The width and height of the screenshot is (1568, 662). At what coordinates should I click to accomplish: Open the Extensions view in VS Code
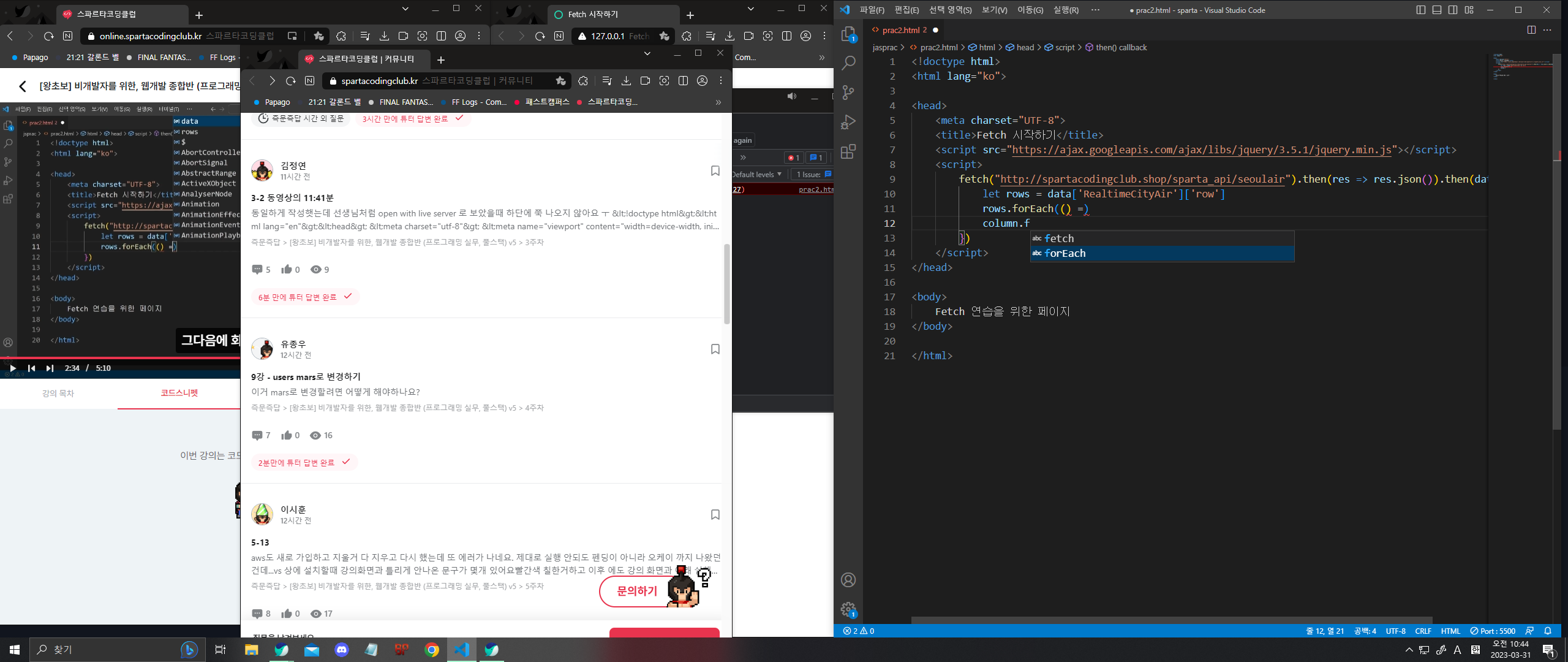tap(848, 151)
